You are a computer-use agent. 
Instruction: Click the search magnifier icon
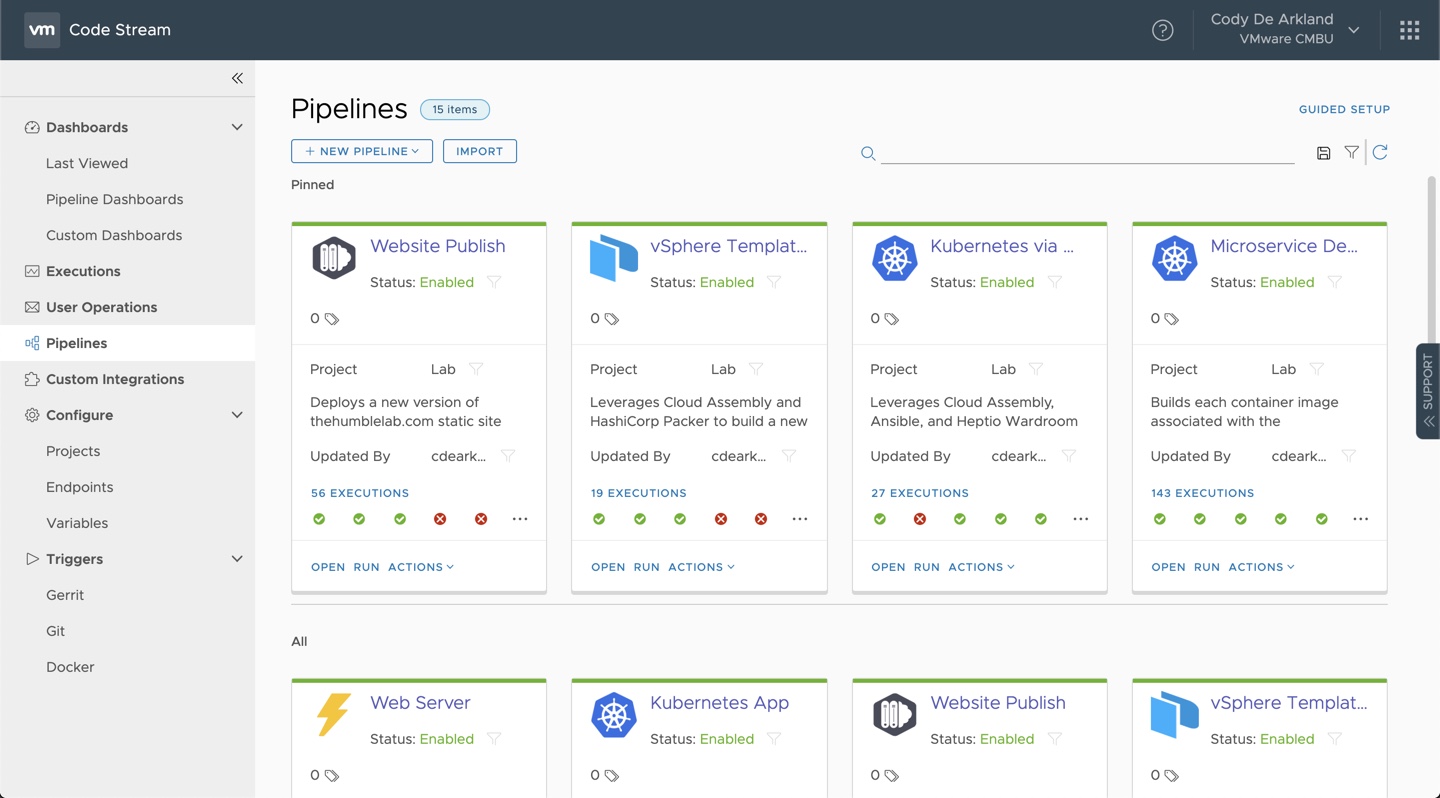pyautogui.click(x=868, y=153)
